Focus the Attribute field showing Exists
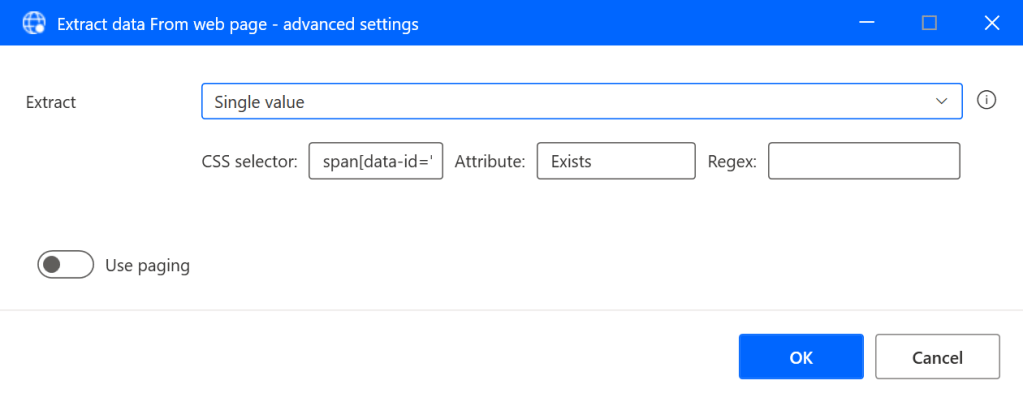 click(615, 161)
